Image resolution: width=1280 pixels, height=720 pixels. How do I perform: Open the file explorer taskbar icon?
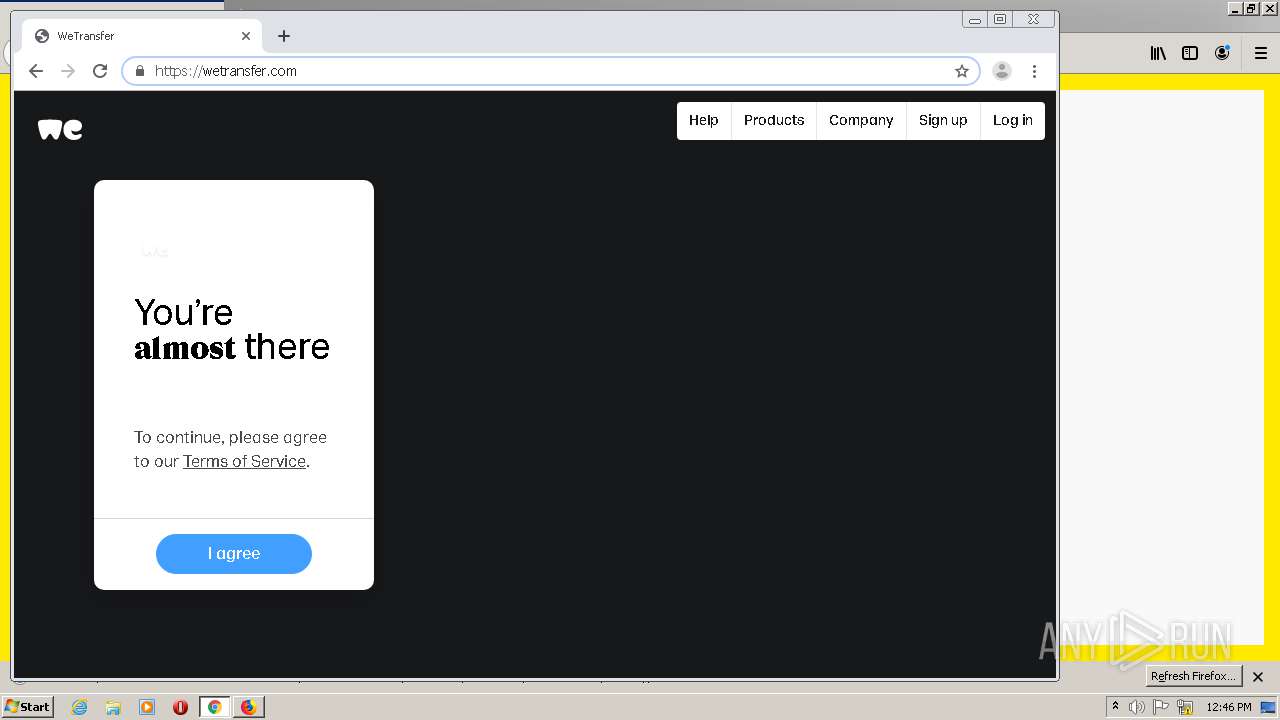click(x=113, y=707)
